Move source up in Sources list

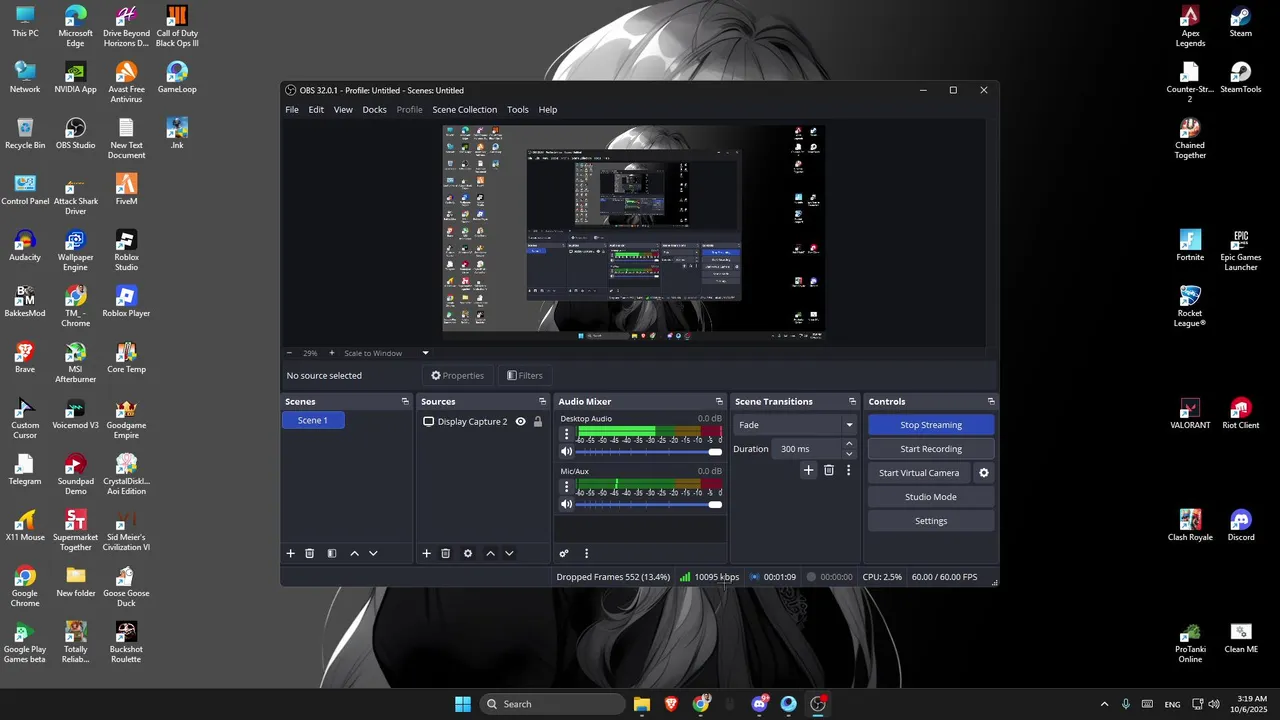pos(490,553)
